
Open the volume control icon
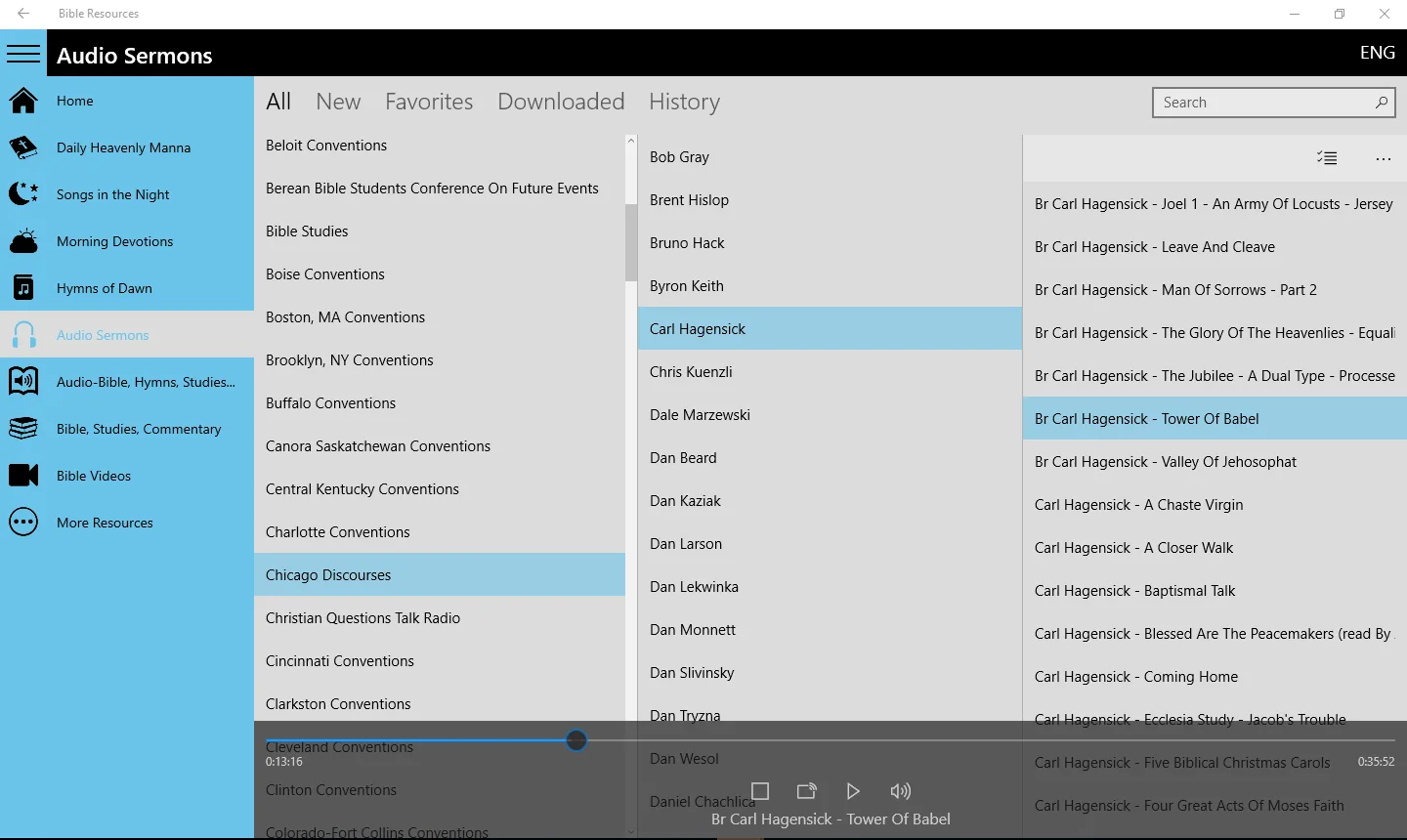click(x=900, y=791)
